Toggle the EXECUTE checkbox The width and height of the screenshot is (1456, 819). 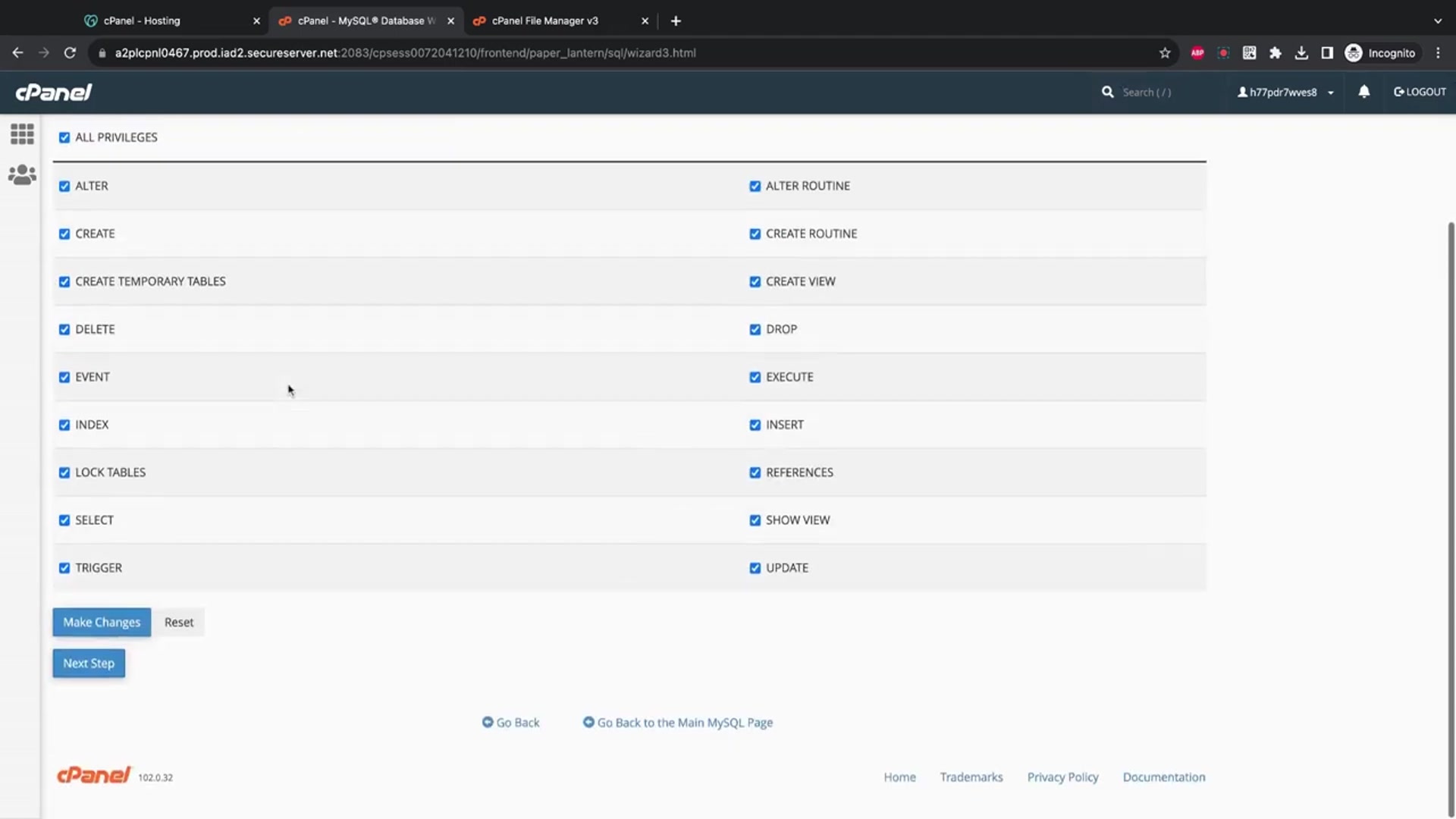[755, 378]
